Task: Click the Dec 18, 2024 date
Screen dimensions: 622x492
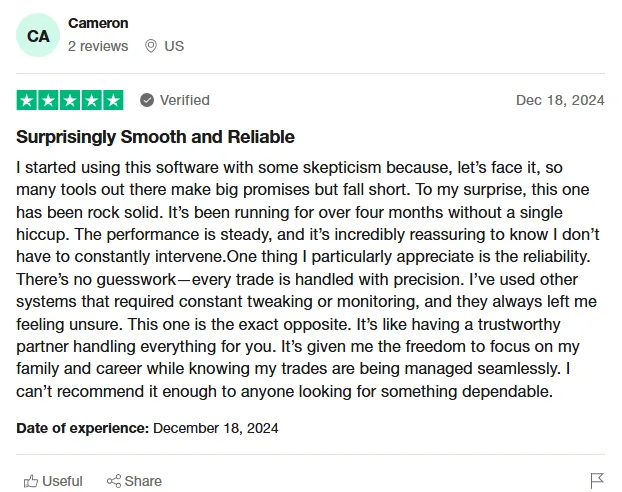Action: click(x=560, y=100)
